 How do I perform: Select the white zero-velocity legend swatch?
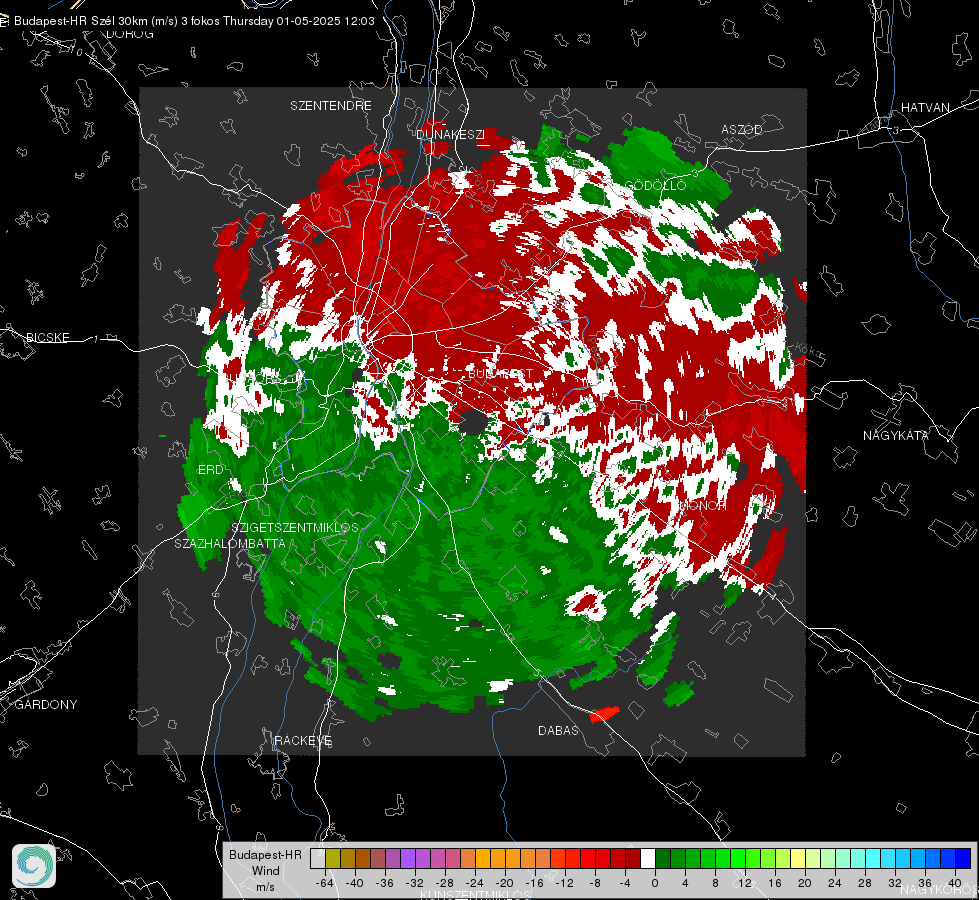coord(648,858)
